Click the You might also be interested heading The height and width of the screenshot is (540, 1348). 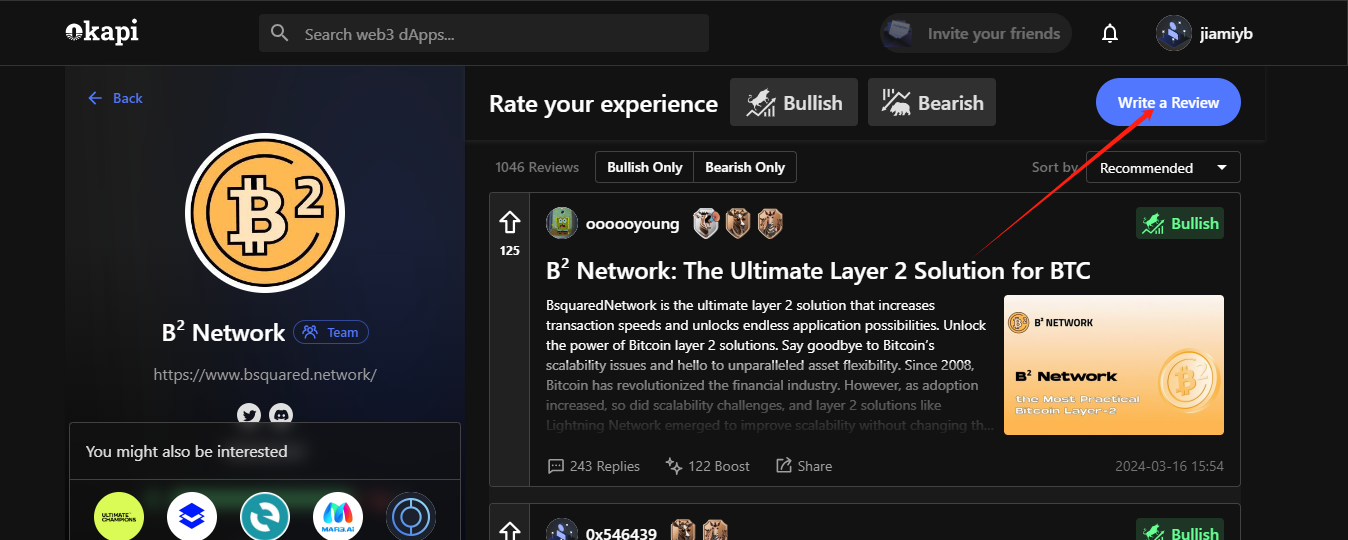(187, 451)
